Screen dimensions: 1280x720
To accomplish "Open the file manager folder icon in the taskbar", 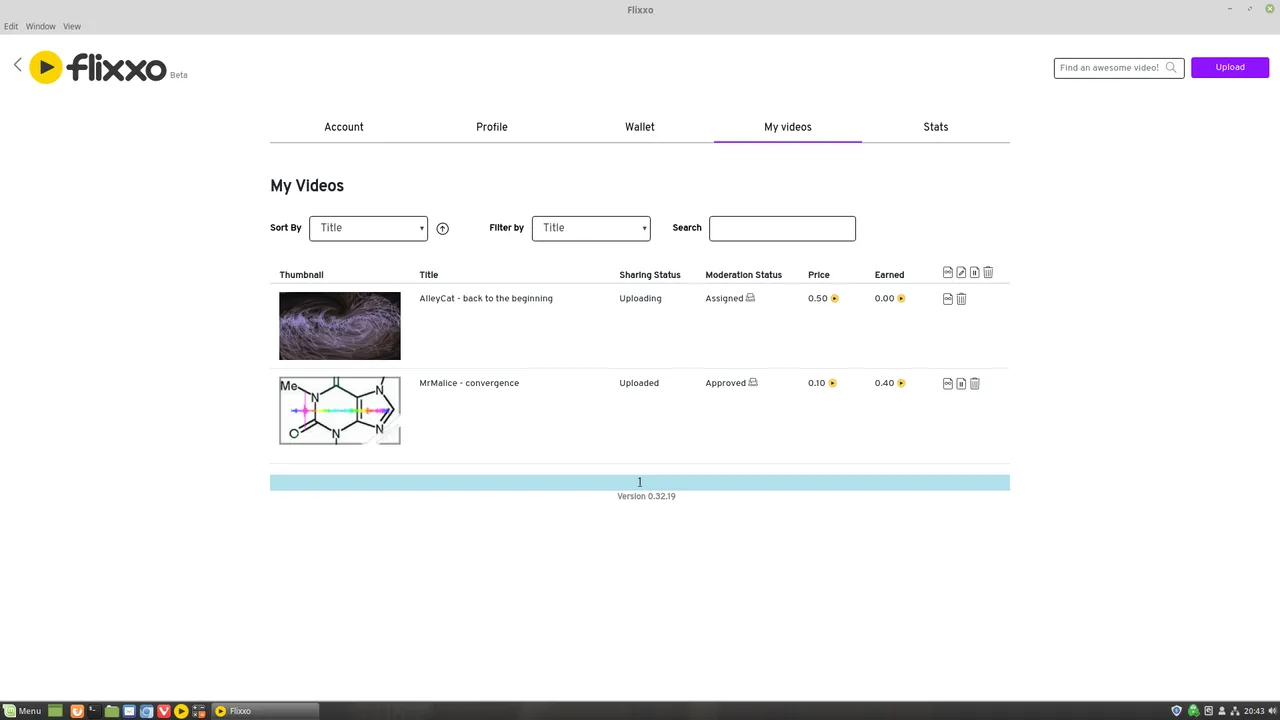I will tap(112, 711).
